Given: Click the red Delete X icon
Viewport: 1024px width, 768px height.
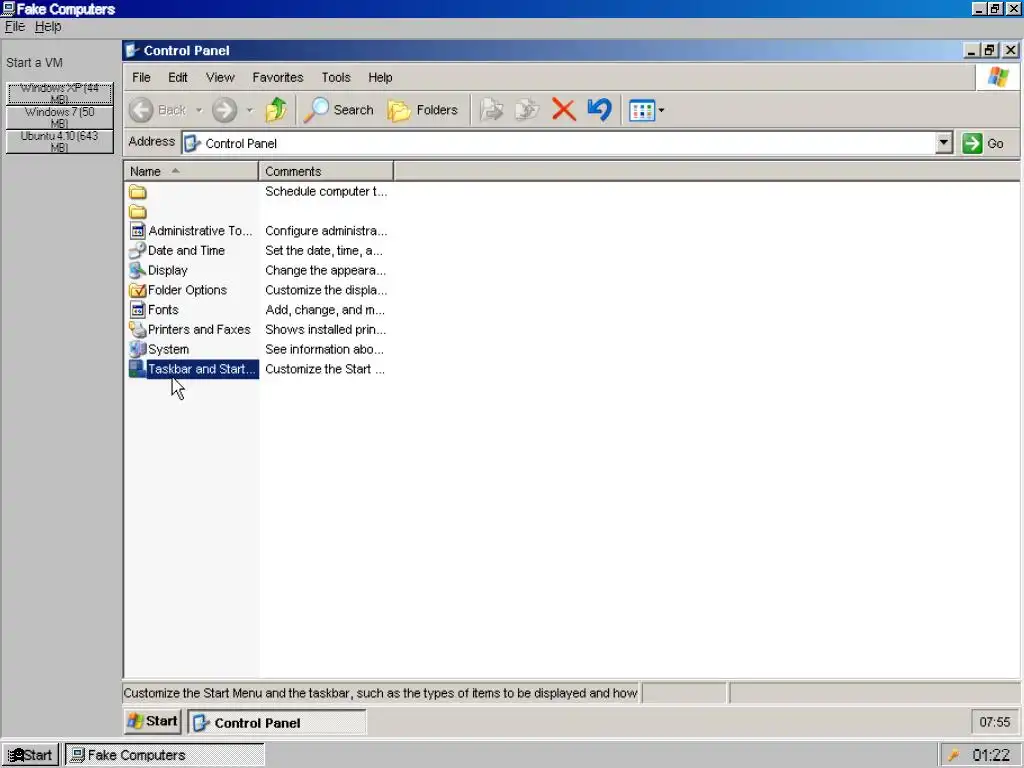Looking at the screenshot, I should point(563,110).
